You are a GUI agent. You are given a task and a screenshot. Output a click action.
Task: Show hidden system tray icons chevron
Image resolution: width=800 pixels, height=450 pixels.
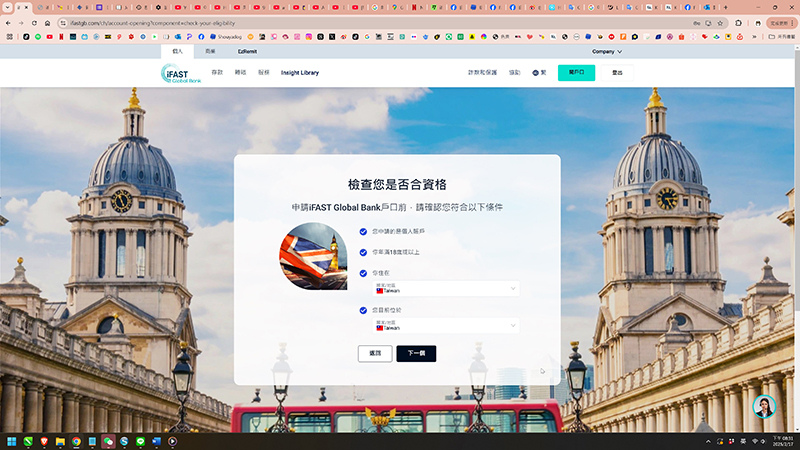point(708,441)
